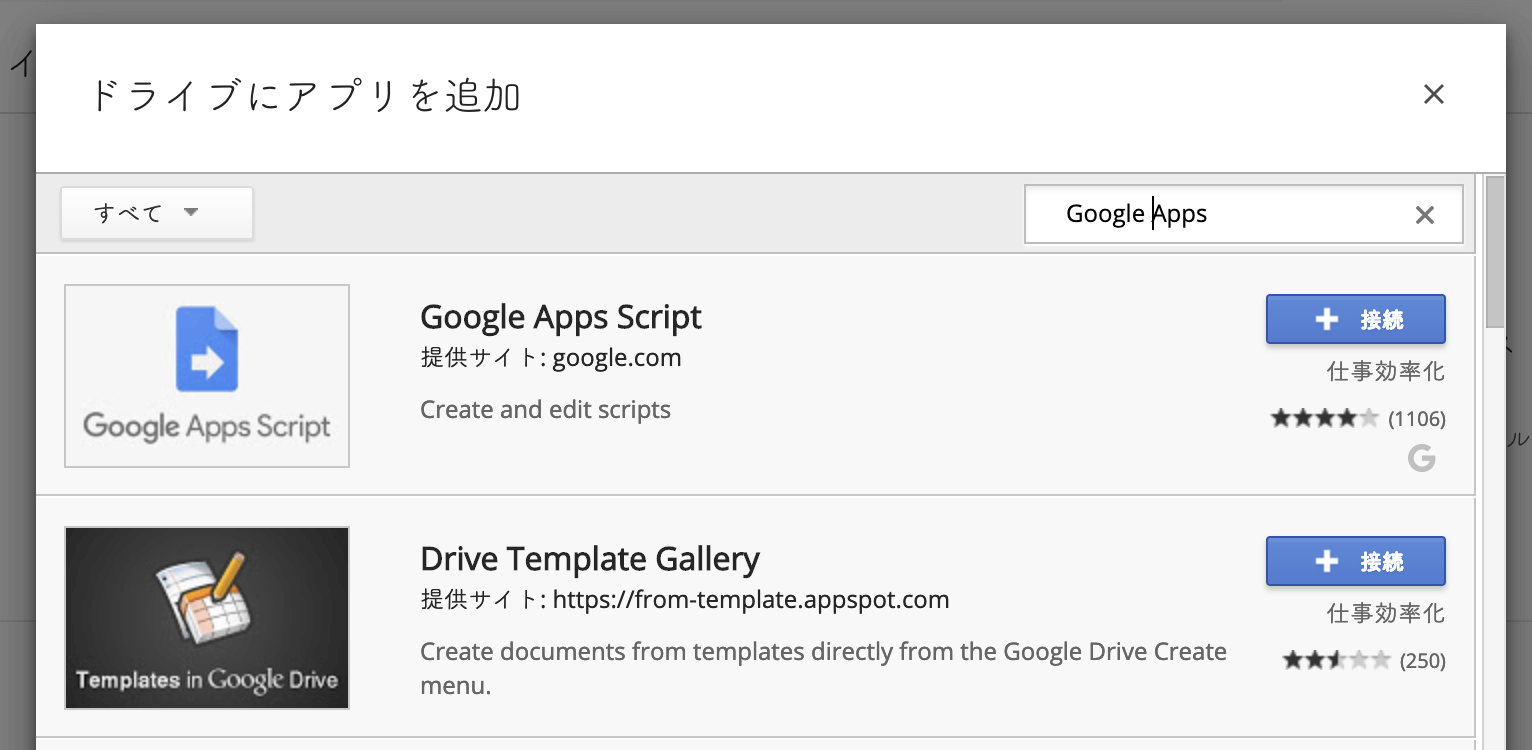Viewport: 1532px width, 750px height.
Task: Click the gray Google G badge icon
Action: click(x=1421, y=459)
